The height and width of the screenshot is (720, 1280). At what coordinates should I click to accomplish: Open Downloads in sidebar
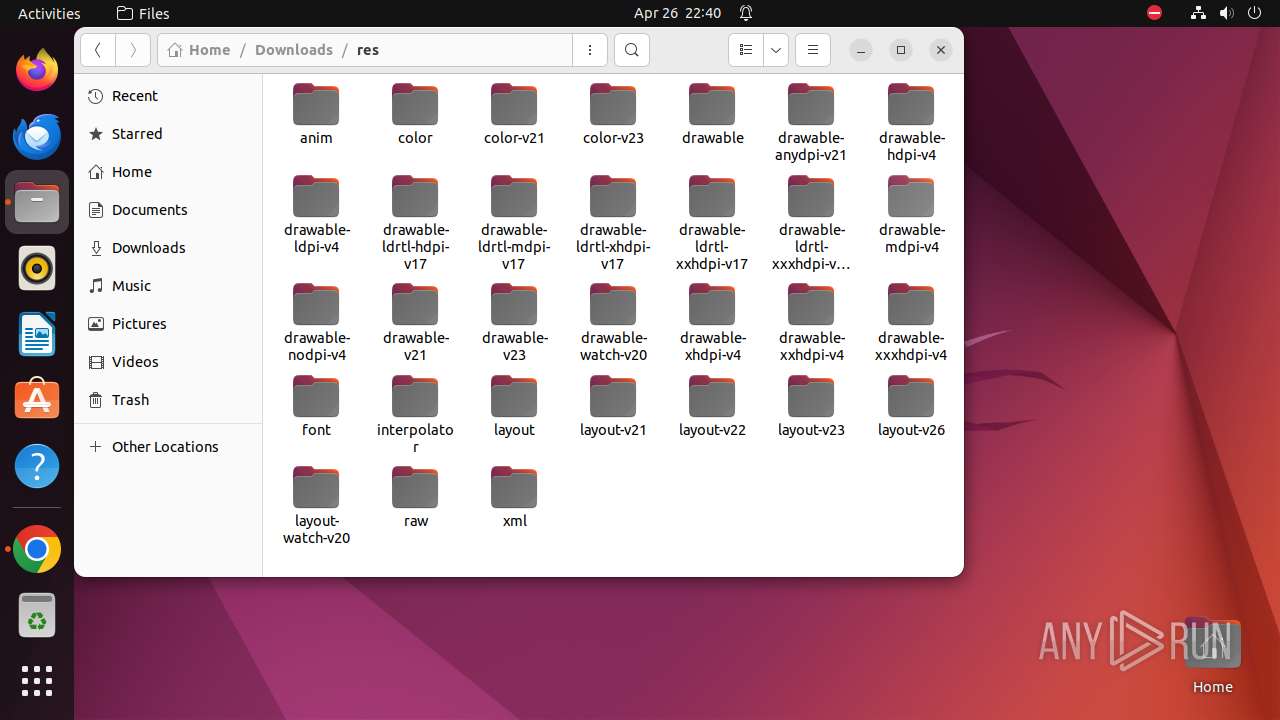tap(168, 248)
